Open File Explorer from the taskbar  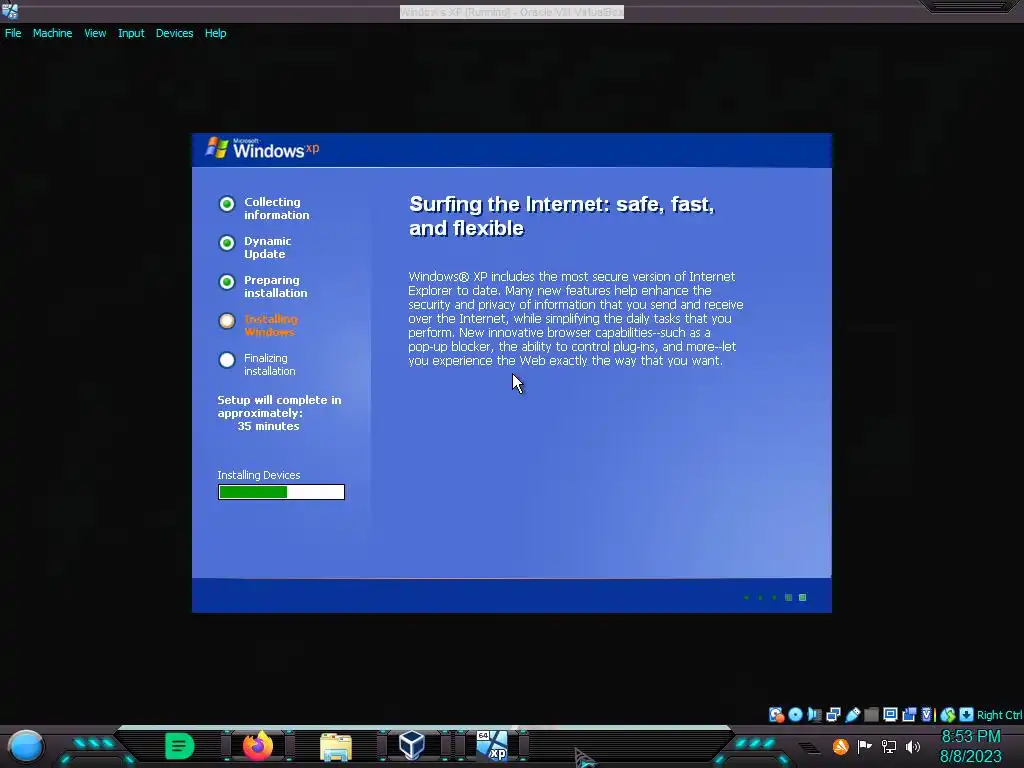coord(336,747)
